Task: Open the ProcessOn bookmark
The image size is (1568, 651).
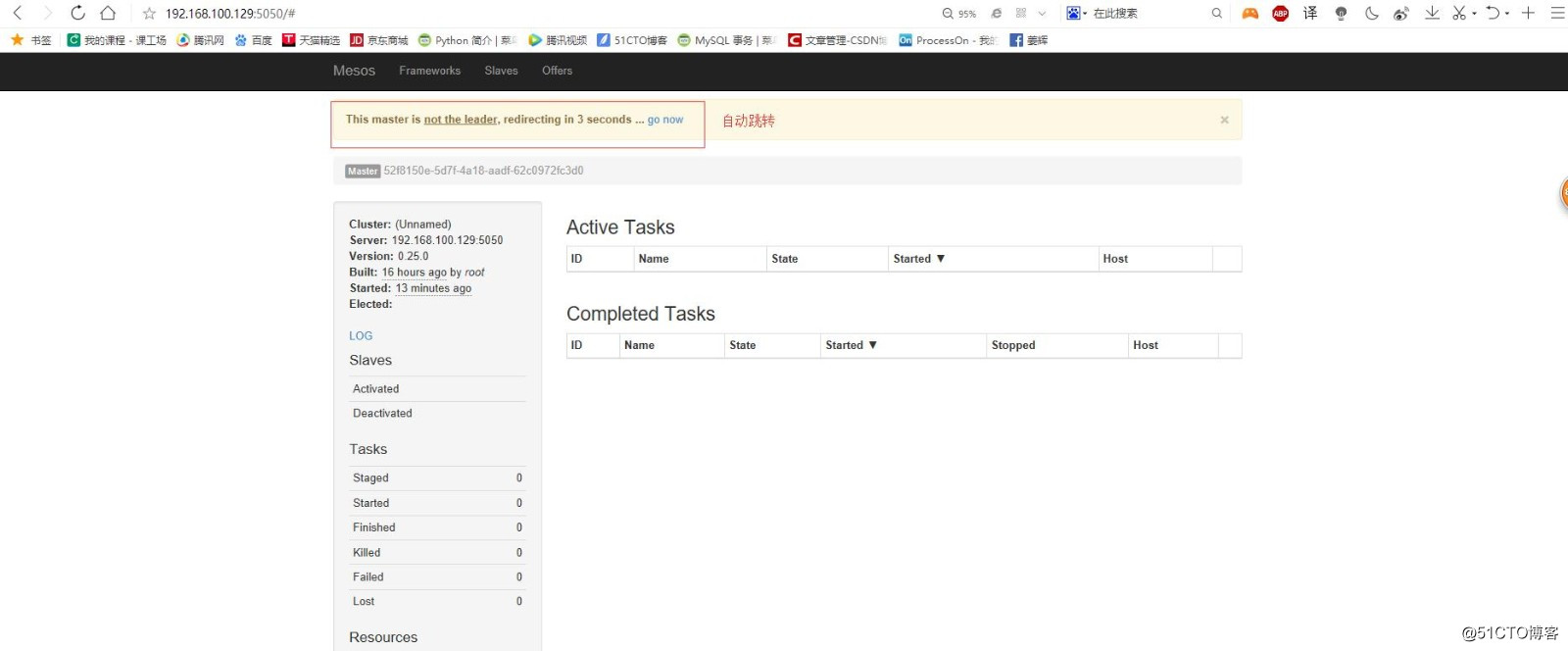Action: coord(948,40)
